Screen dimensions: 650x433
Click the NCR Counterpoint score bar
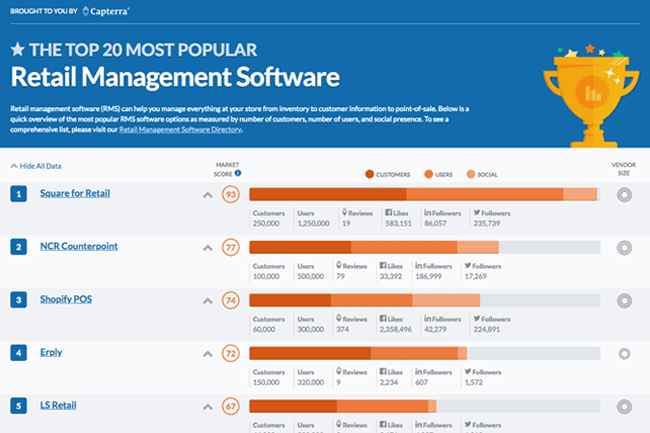click(424, 247)
